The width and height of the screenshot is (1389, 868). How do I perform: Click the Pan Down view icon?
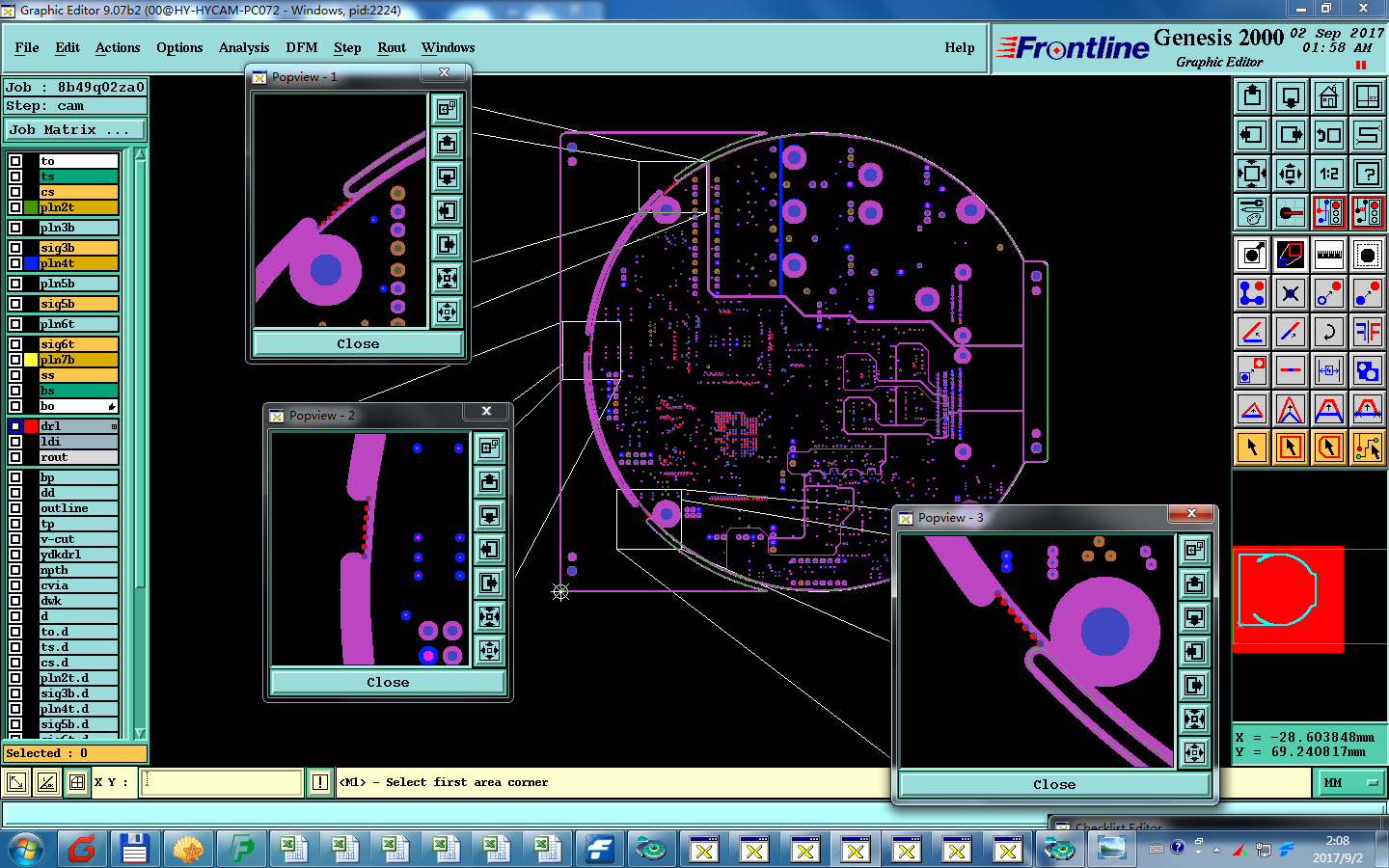(x=1291, y=96)
